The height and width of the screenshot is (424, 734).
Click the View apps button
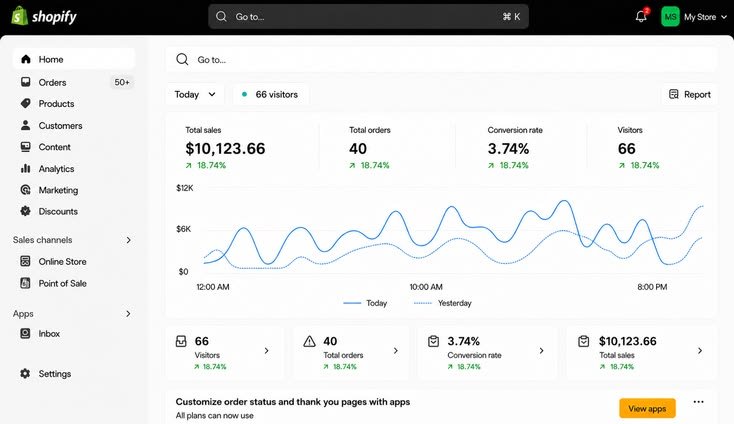(x=647, y=409)
